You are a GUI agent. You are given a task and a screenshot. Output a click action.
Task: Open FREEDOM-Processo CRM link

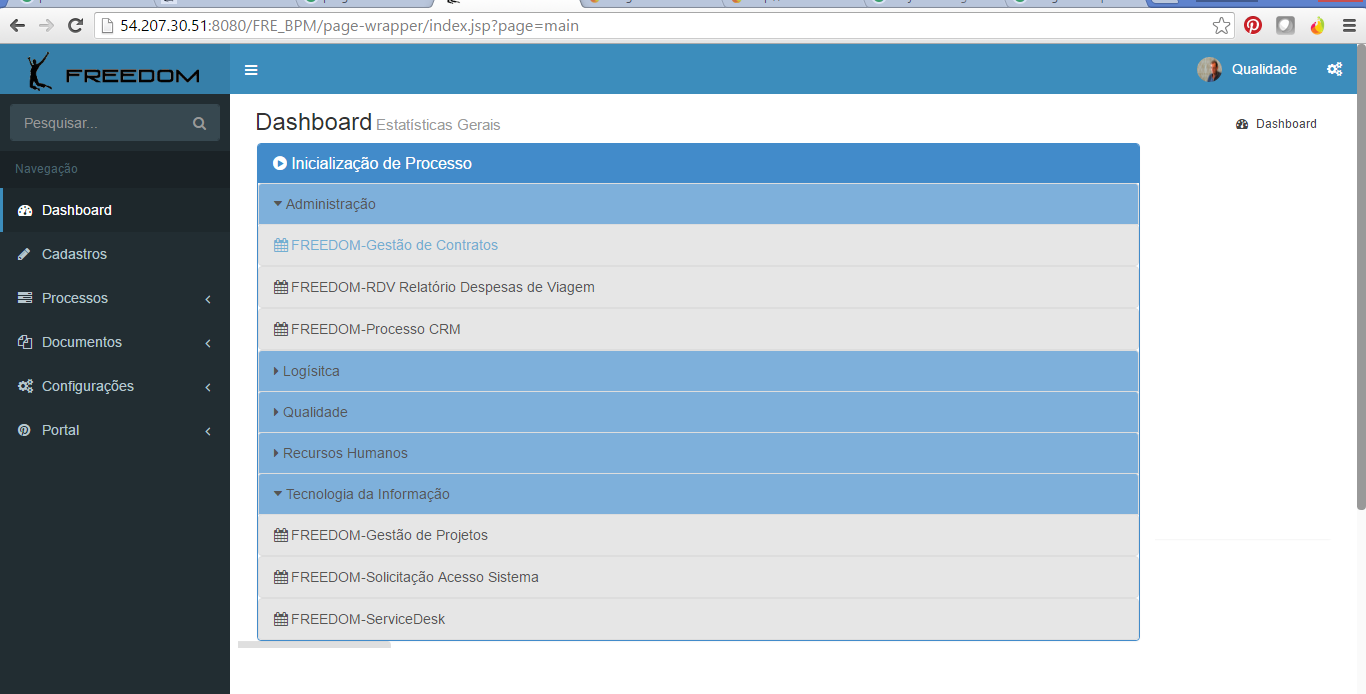[376, 329]
